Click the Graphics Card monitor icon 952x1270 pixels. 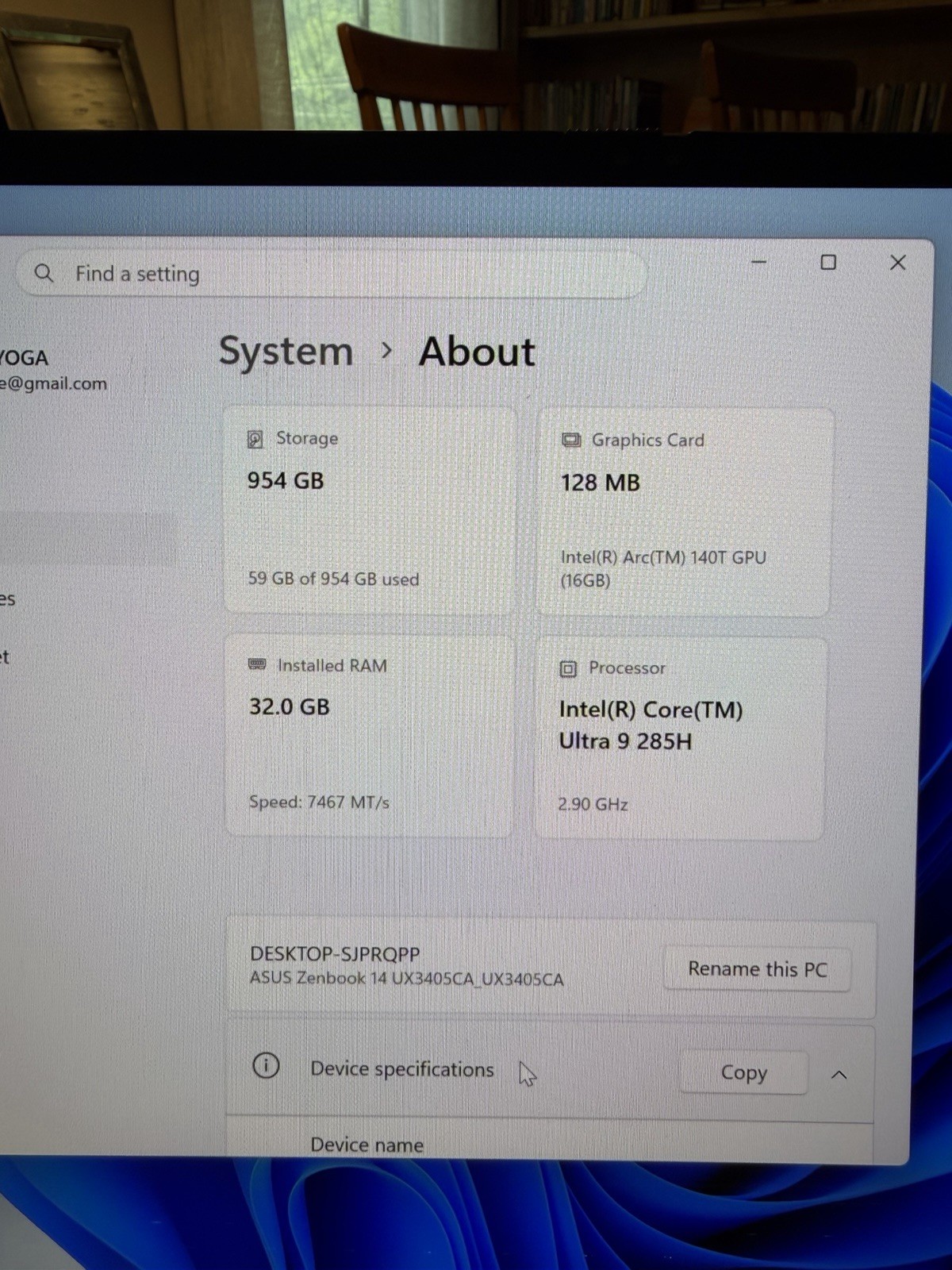pyautogui.click(x=571, y=441)
